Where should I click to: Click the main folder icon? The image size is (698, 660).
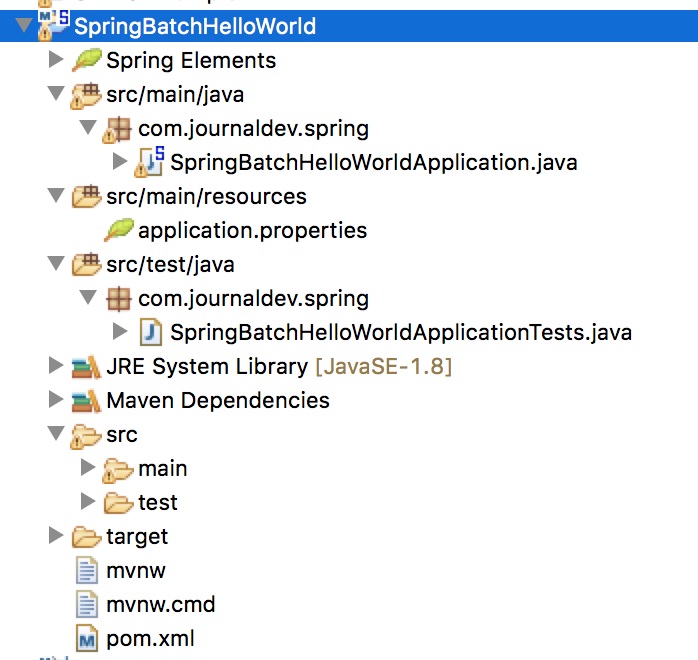(118, 470)
